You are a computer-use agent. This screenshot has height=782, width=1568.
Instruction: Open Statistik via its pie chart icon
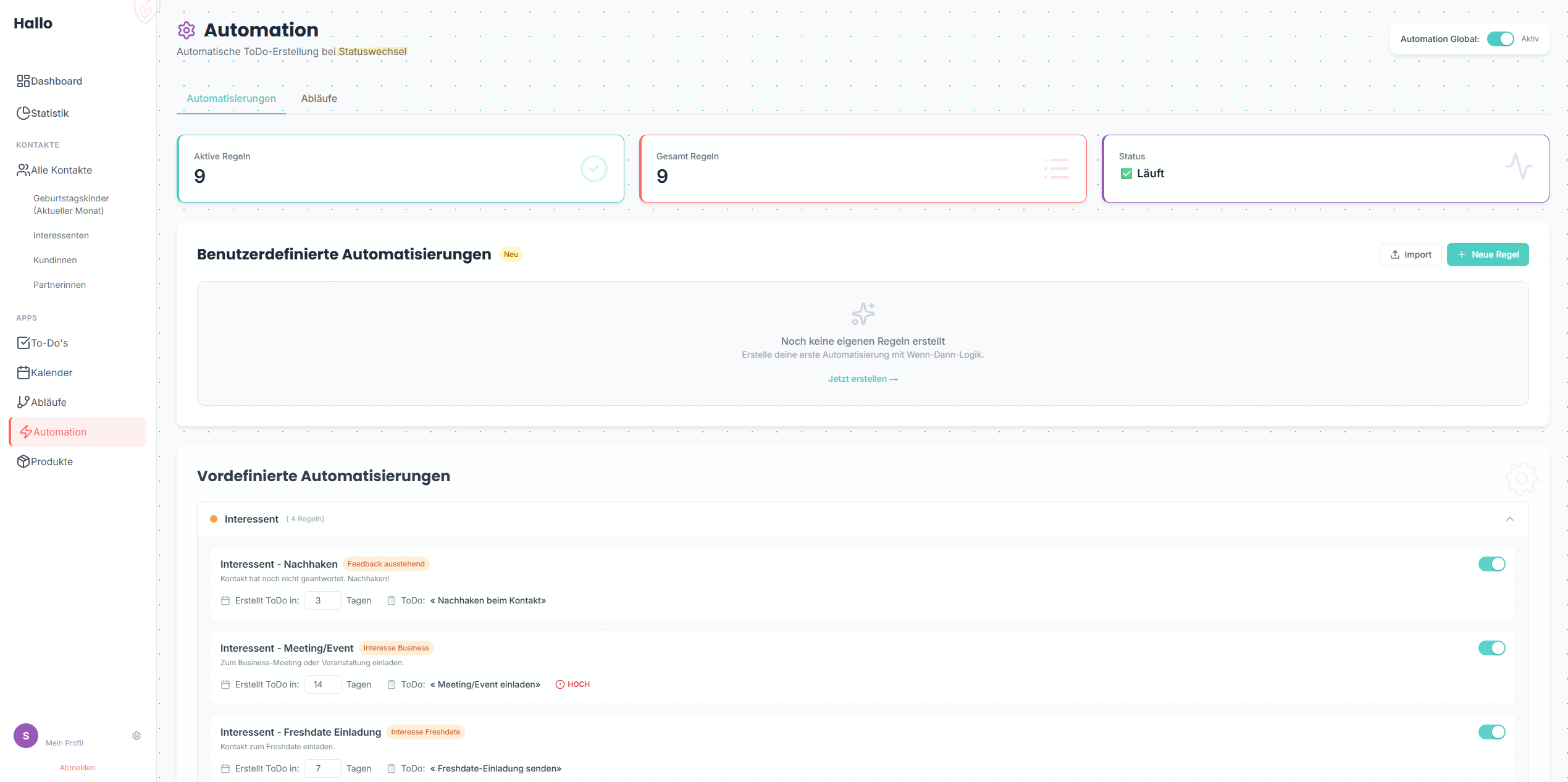(x=23, y=113)
